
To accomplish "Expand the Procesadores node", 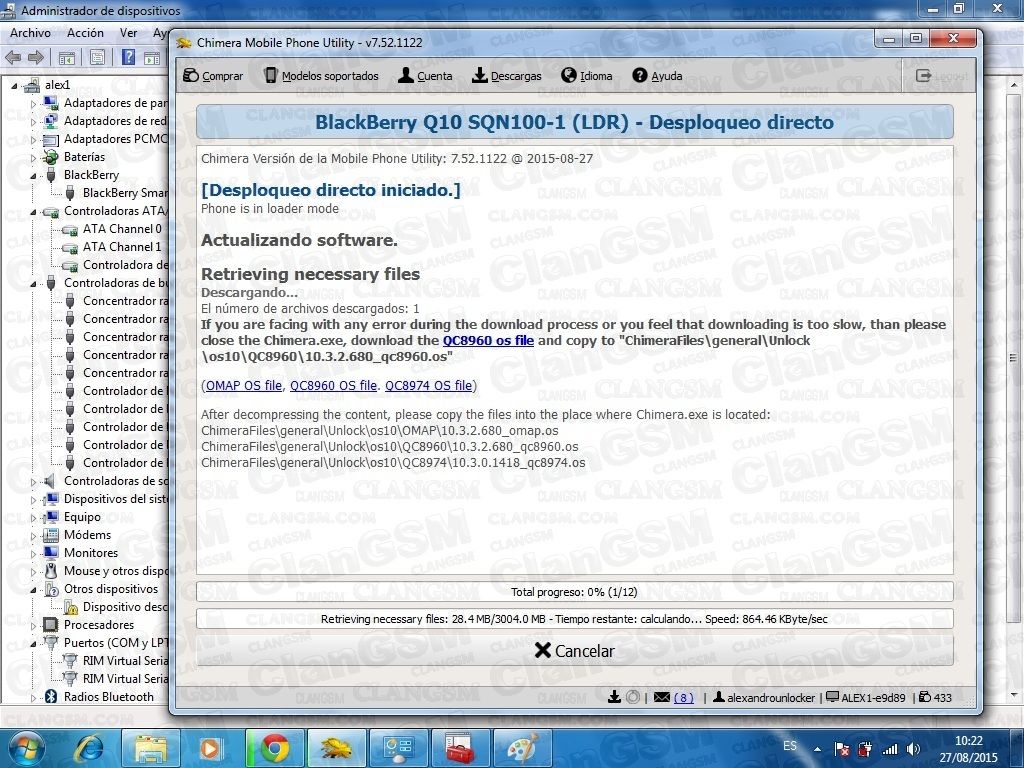I will (x=33, y=625).
